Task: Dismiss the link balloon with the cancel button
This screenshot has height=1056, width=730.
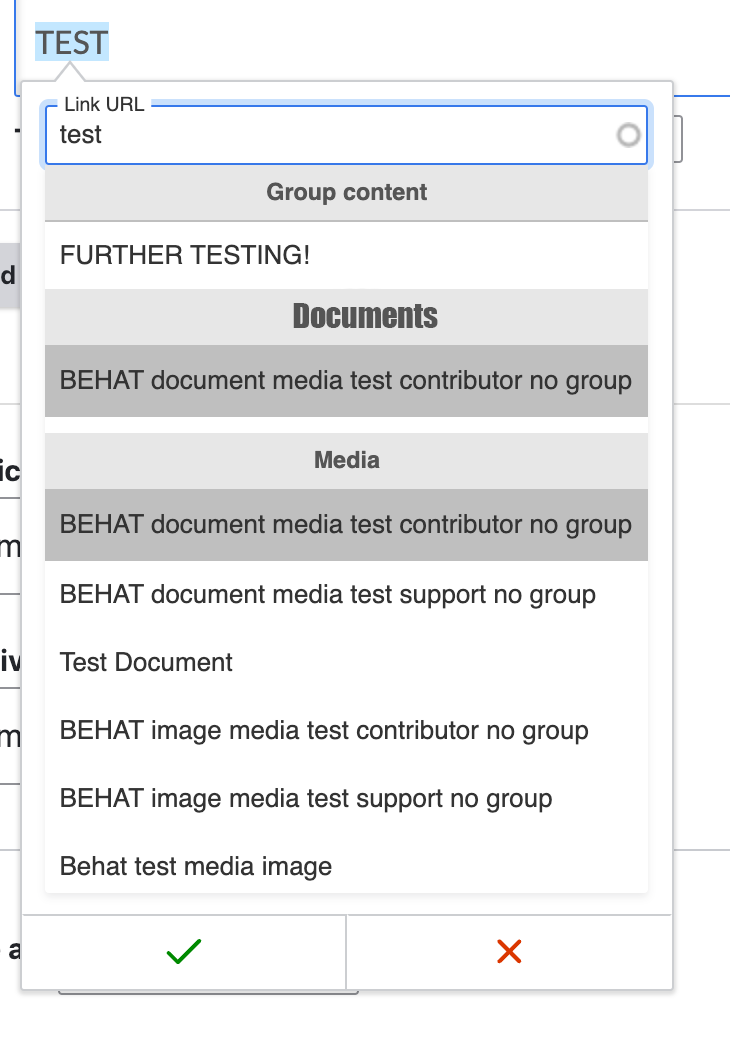Action: click(509, 951)
